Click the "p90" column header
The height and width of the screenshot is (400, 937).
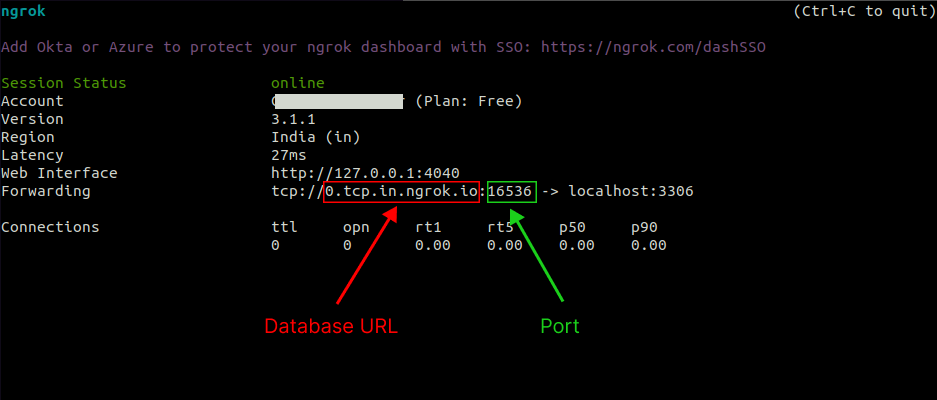644,228
